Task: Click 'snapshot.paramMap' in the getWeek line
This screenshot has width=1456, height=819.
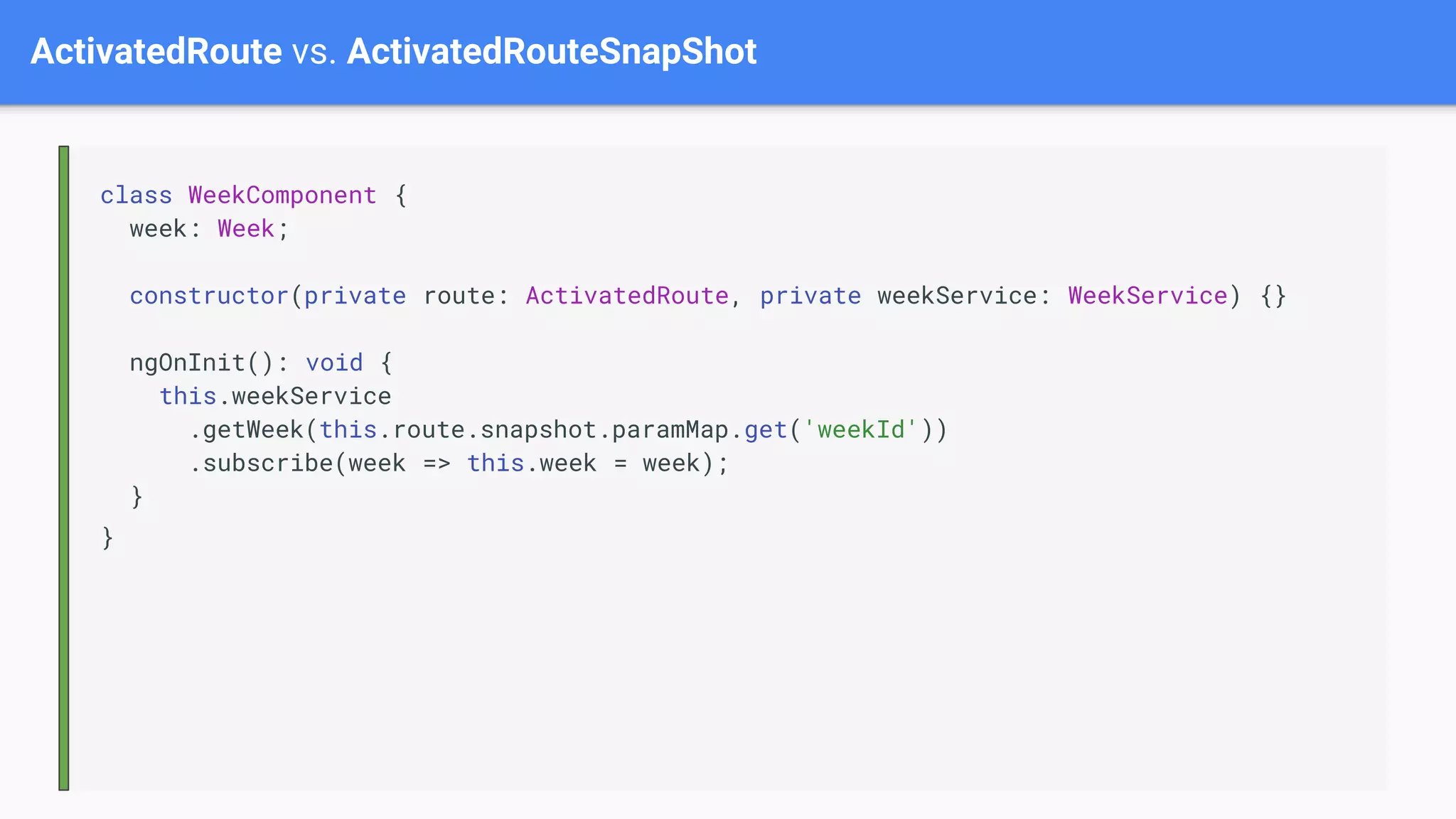Action: click(604, 430)
